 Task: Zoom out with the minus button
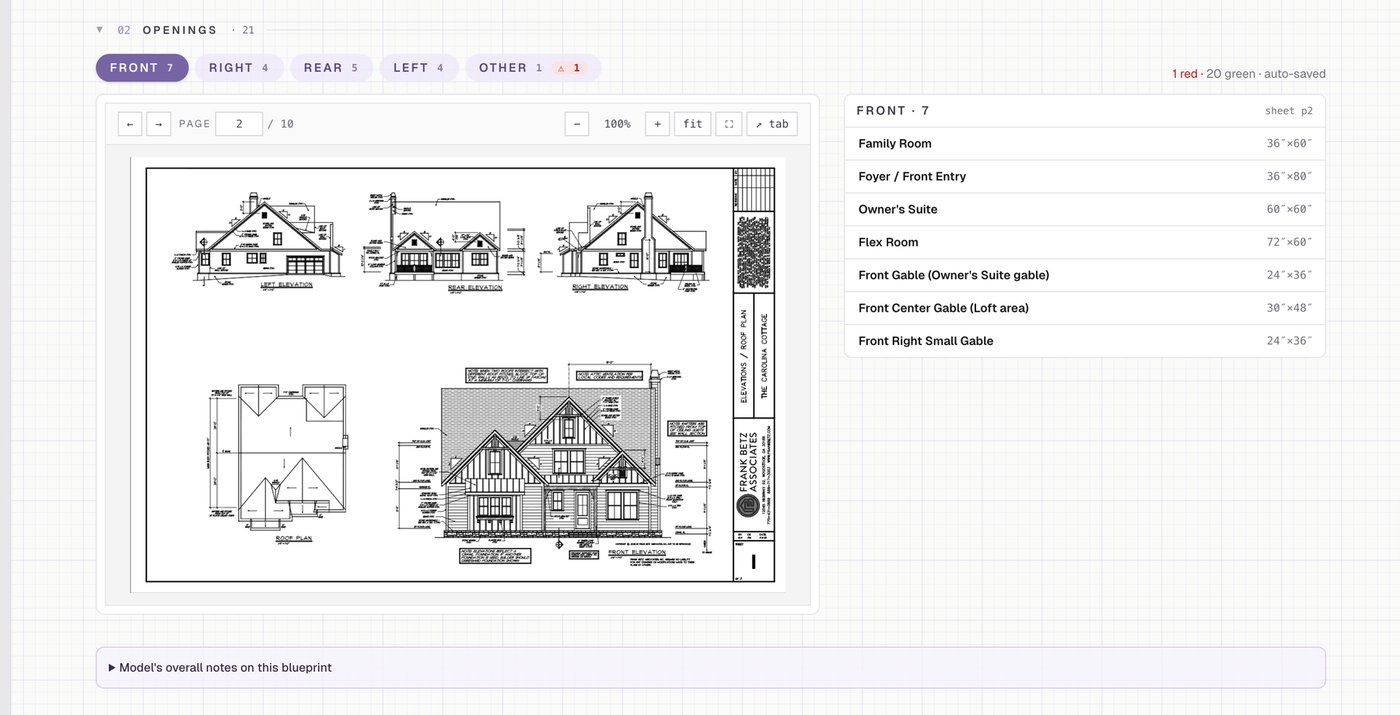[x=577, y=124]
